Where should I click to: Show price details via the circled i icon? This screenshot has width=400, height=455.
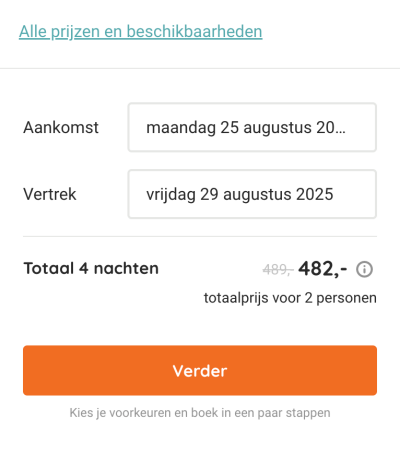click(x=364, y=269)
